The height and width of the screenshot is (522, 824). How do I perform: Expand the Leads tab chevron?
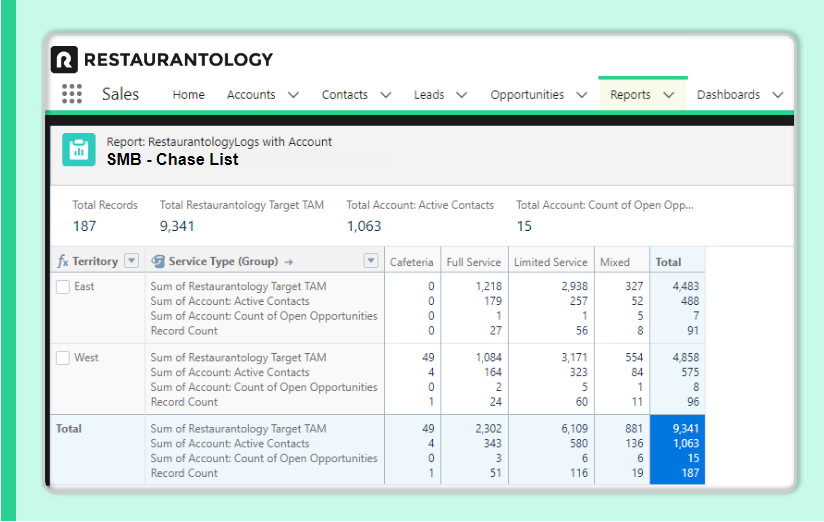click(461, 95)
